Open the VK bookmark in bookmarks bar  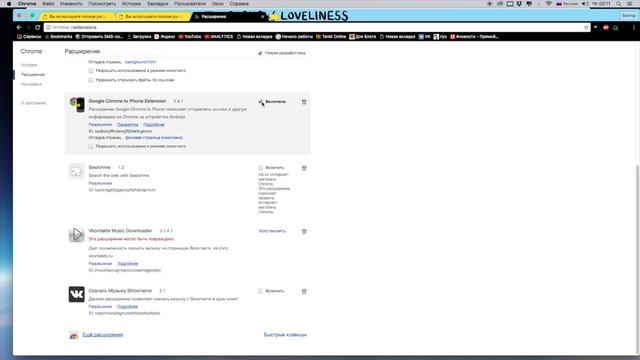pyautogui.click(x=424, y=37)
